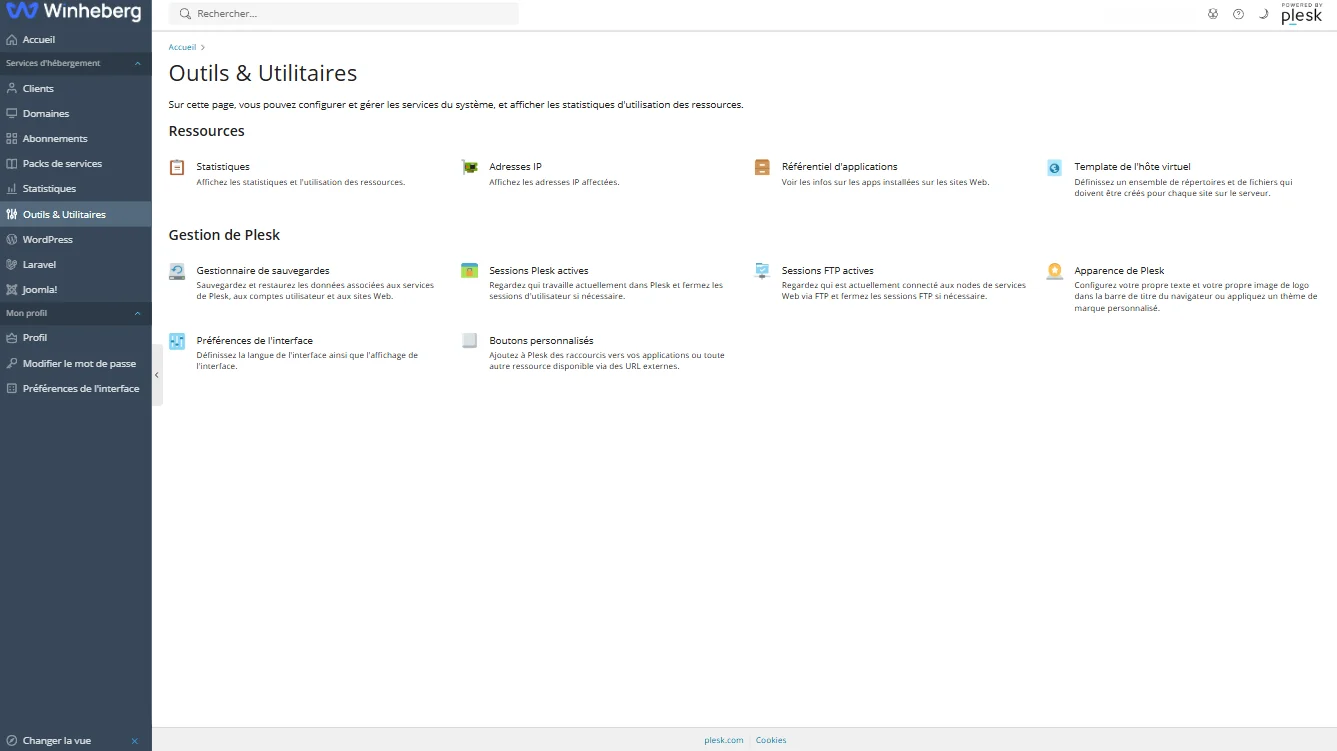Click the sidebar Préférences de l'interface icon
Viewport: 1337px width, 751px height.
(x=12, y=389)
